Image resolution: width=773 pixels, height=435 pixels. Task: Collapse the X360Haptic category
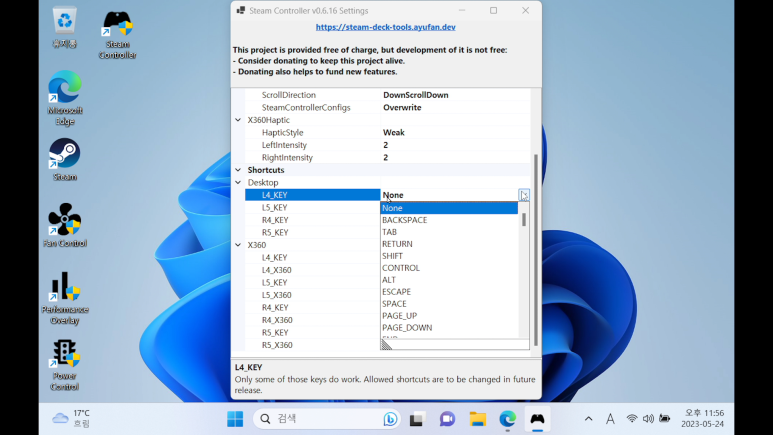click(238, 120)
